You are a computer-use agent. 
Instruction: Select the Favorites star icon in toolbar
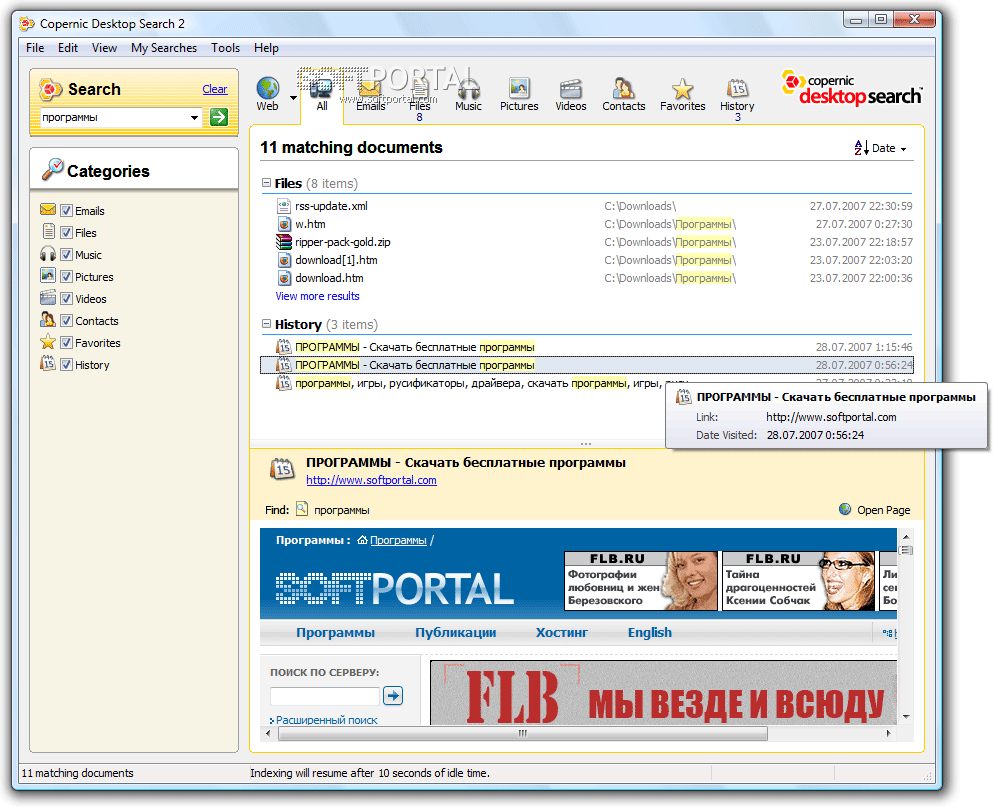(x=682, y=88)
